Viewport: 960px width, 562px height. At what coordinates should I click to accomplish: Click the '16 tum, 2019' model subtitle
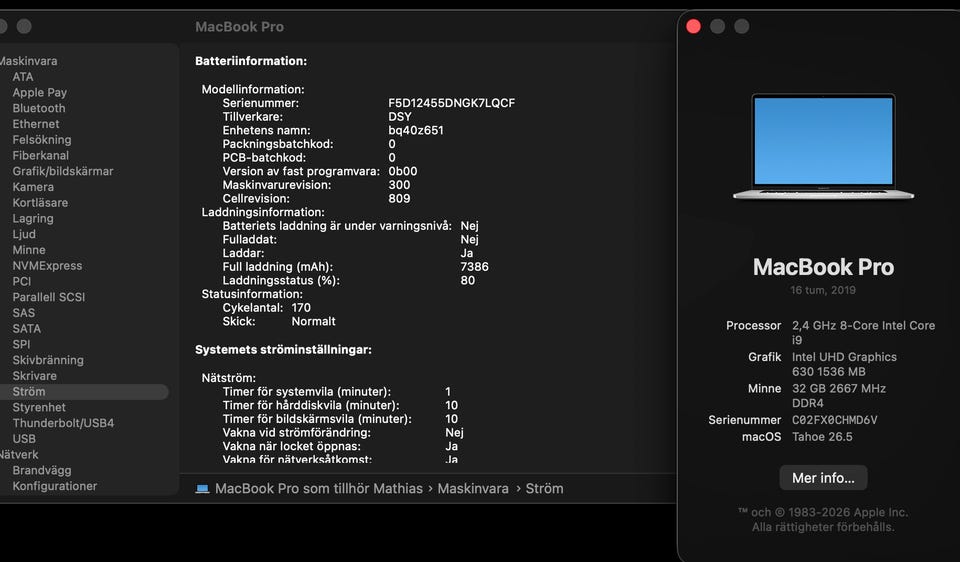point(823,290)
